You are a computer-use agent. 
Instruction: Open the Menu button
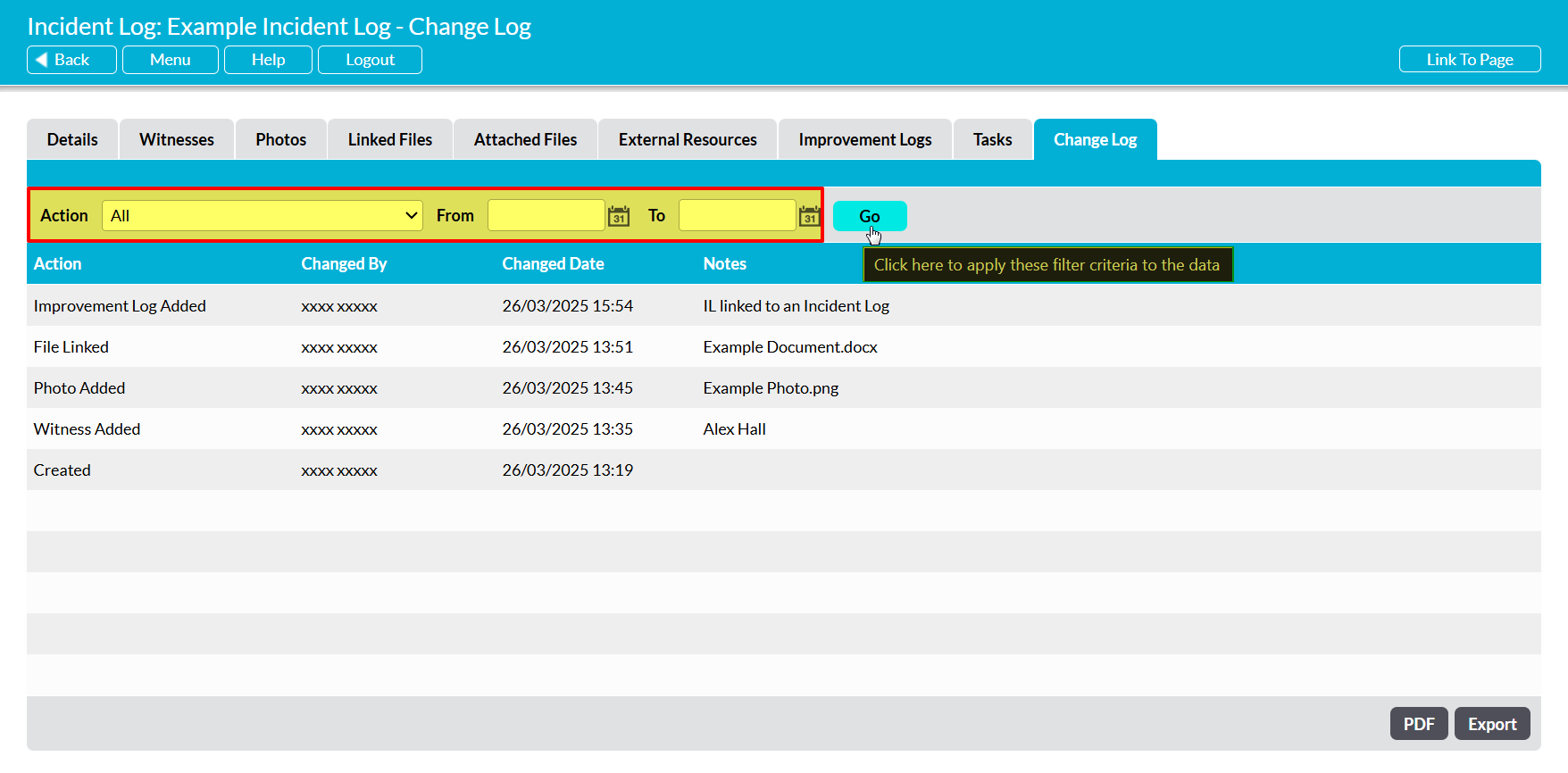171,60
